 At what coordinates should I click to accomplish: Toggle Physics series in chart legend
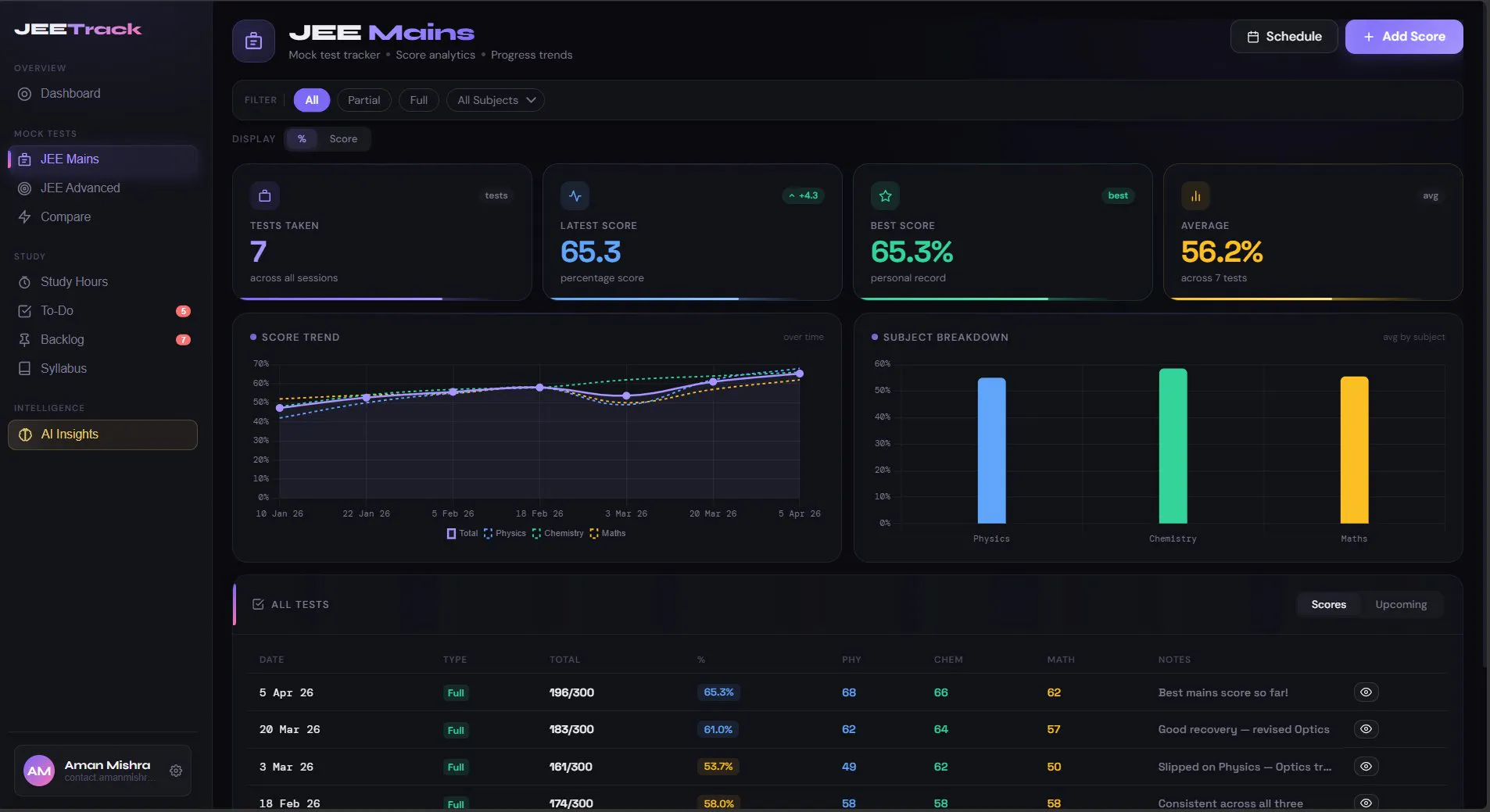505,534
